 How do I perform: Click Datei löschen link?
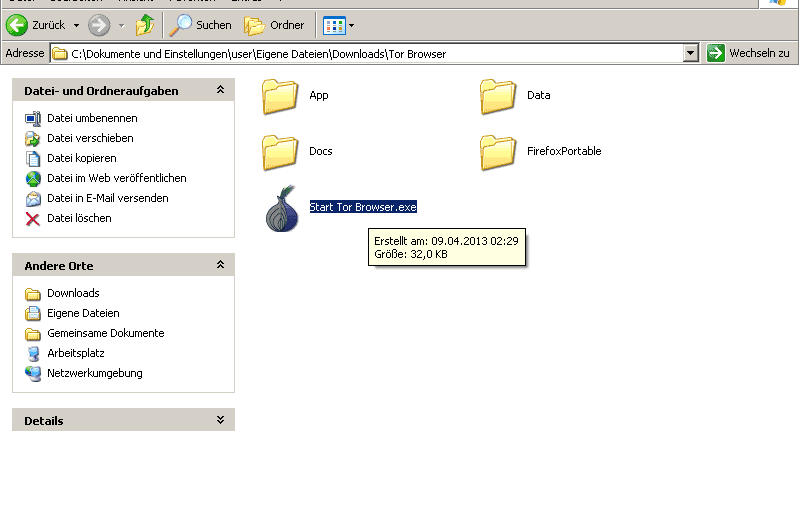[79, 218]
